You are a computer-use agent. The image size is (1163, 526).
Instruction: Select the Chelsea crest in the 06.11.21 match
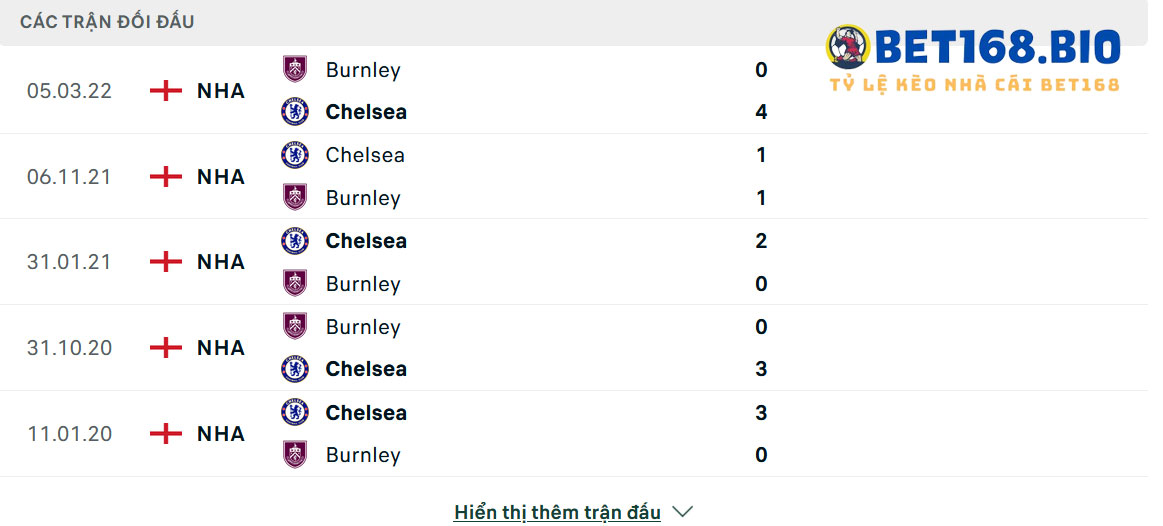pos(295,155)
